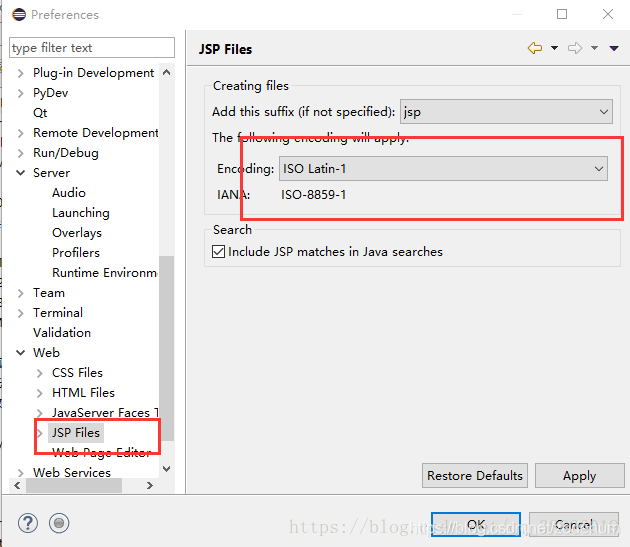Select Profilers under Server
Image resolution: width=630 pixels, height=547 pixels.
point(76,252)
